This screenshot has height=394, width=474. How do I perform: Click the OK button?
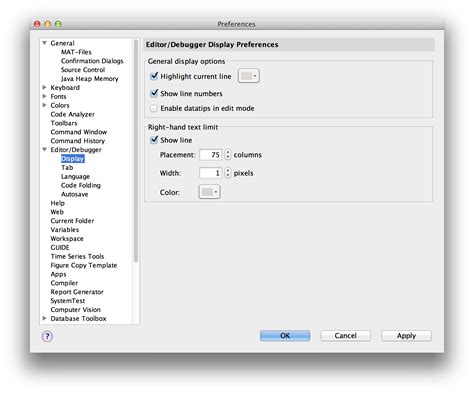tap(285, 336)
